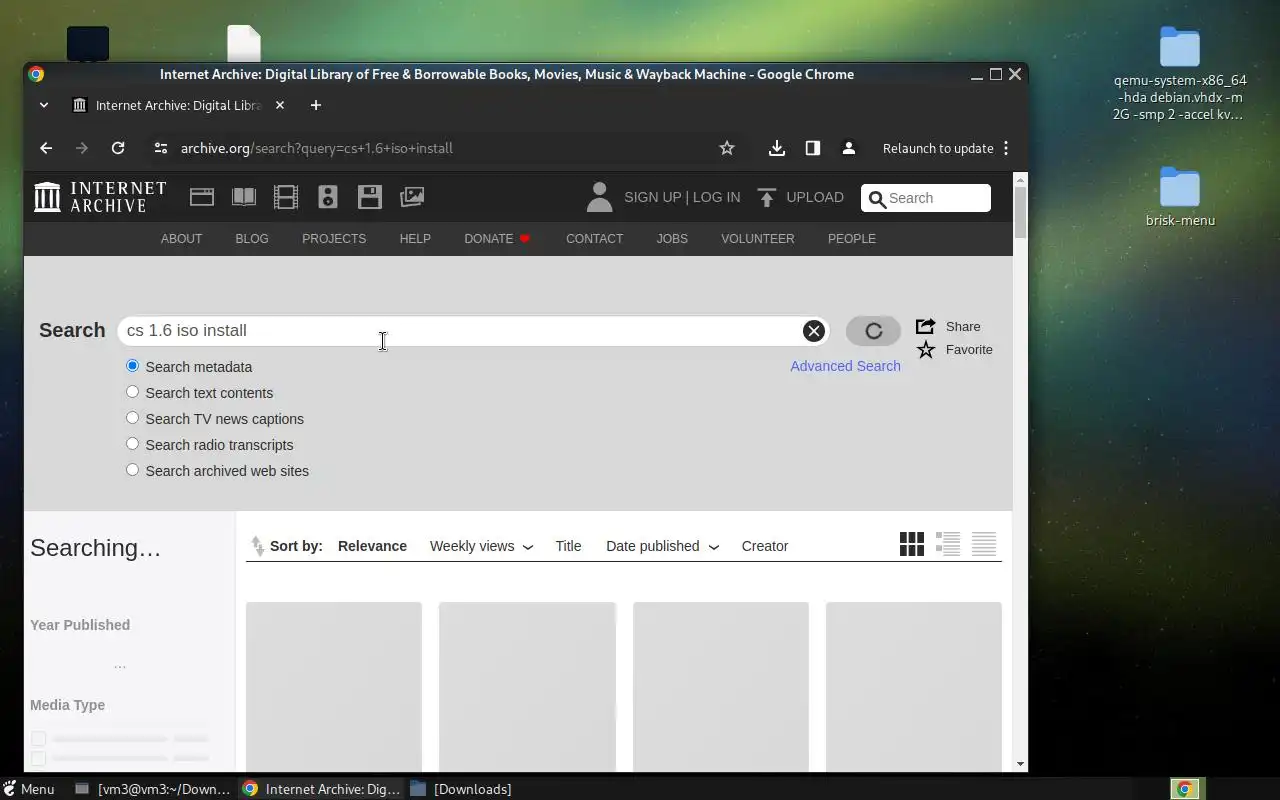Open the Images icon in navigation
This screenshot has width=1280, height=800.
pyautogui.click(x=412, y=197)
